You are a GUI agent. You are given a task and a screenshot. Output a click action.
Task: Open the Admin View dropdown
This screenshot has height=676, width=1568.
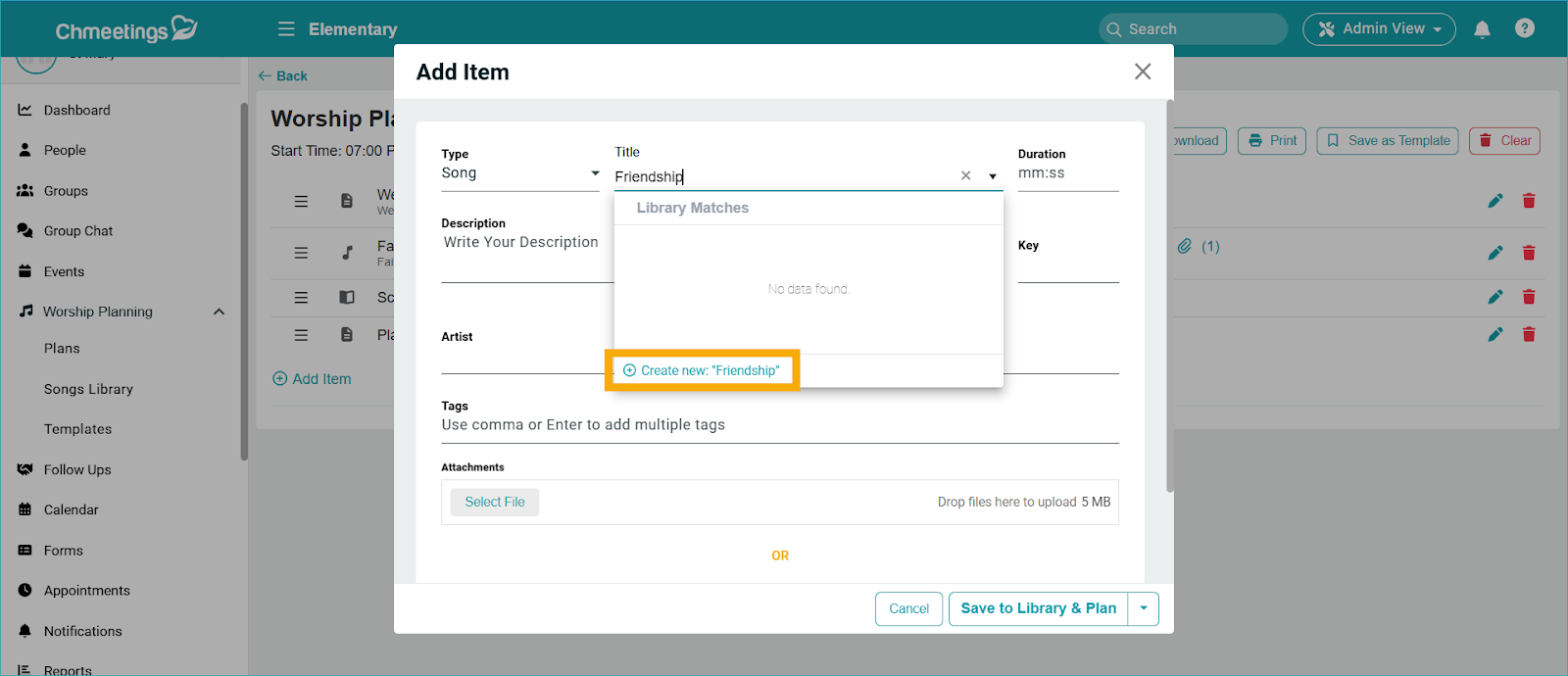click(1378, 29)
